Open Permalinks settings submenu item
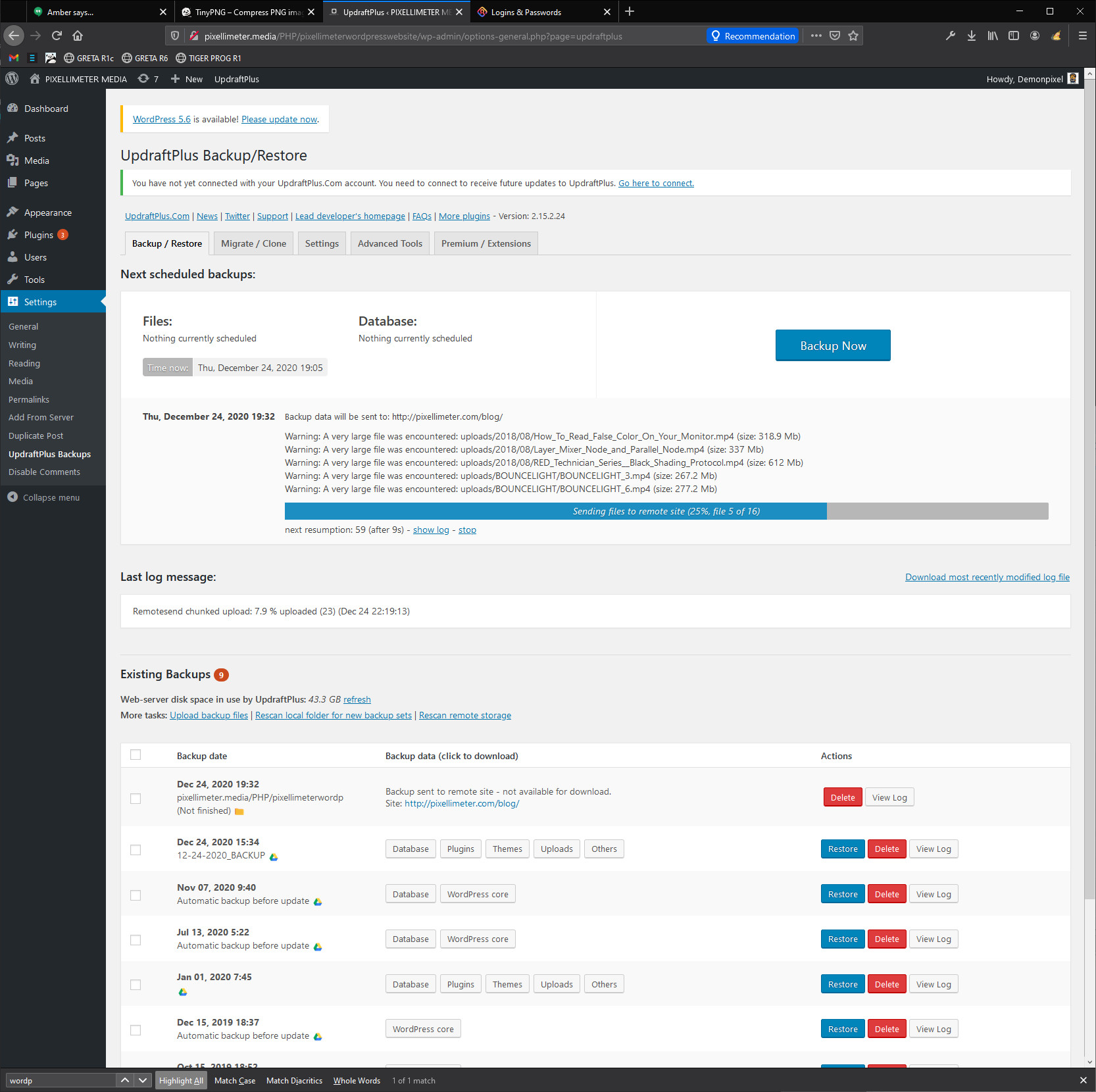Viewport: 1096px width, 1092px height. [29, 399]
